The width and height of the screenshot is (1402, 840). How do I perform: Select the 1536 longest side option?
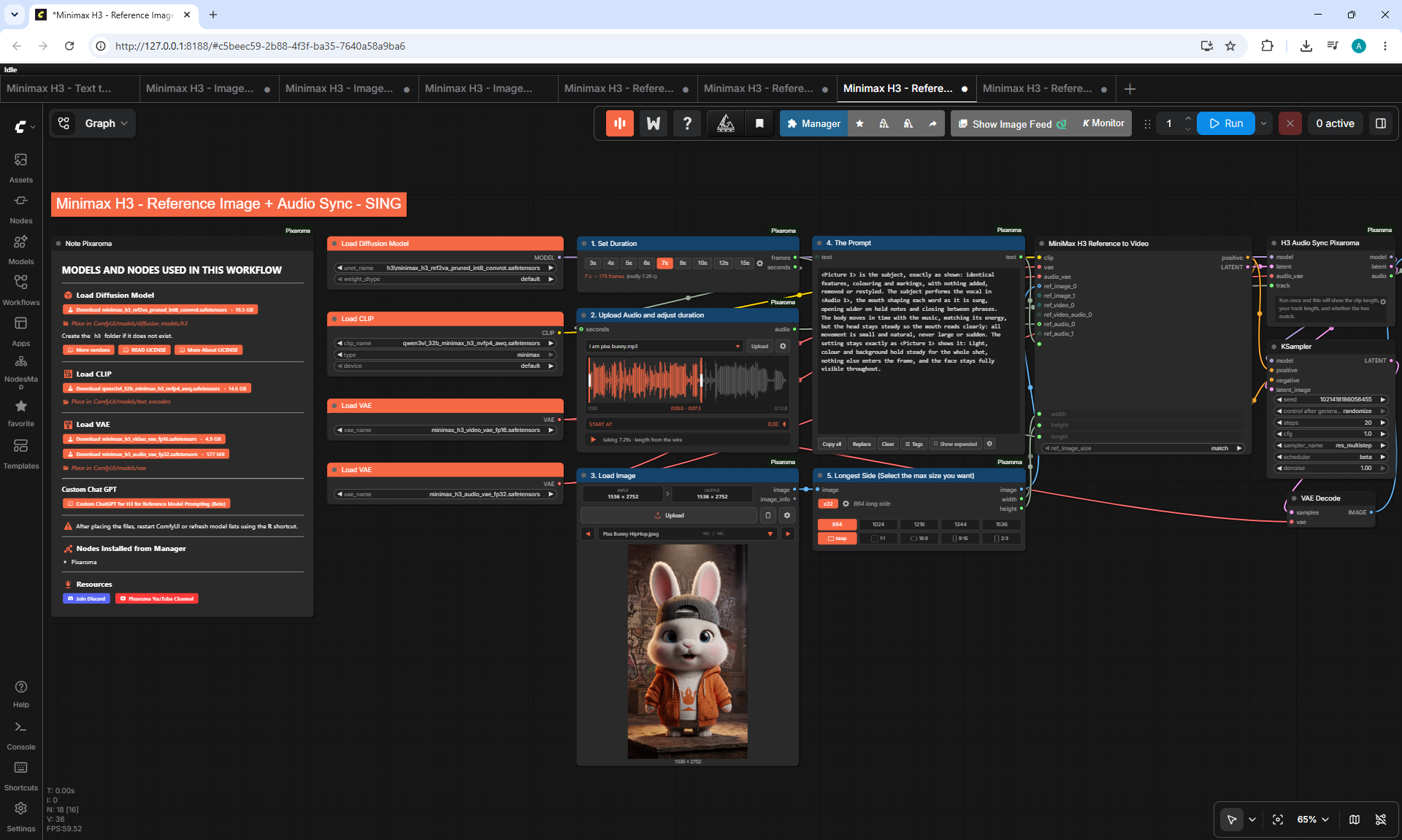tap(1001, 524)
